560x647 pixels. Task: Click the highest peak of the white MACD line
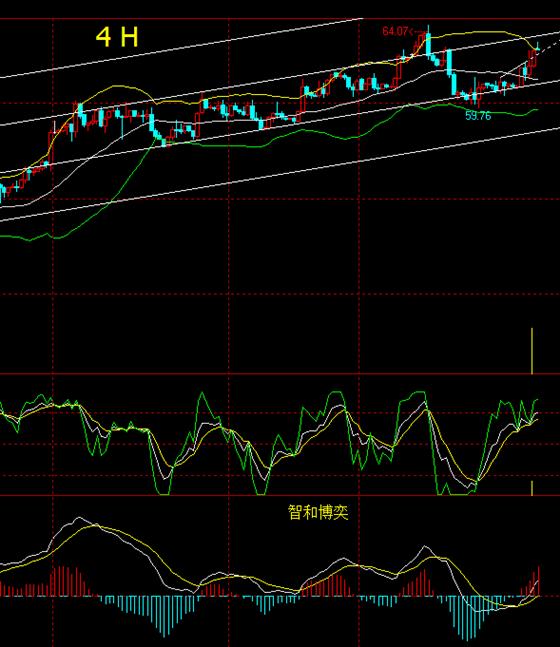(x=79, y=518)
